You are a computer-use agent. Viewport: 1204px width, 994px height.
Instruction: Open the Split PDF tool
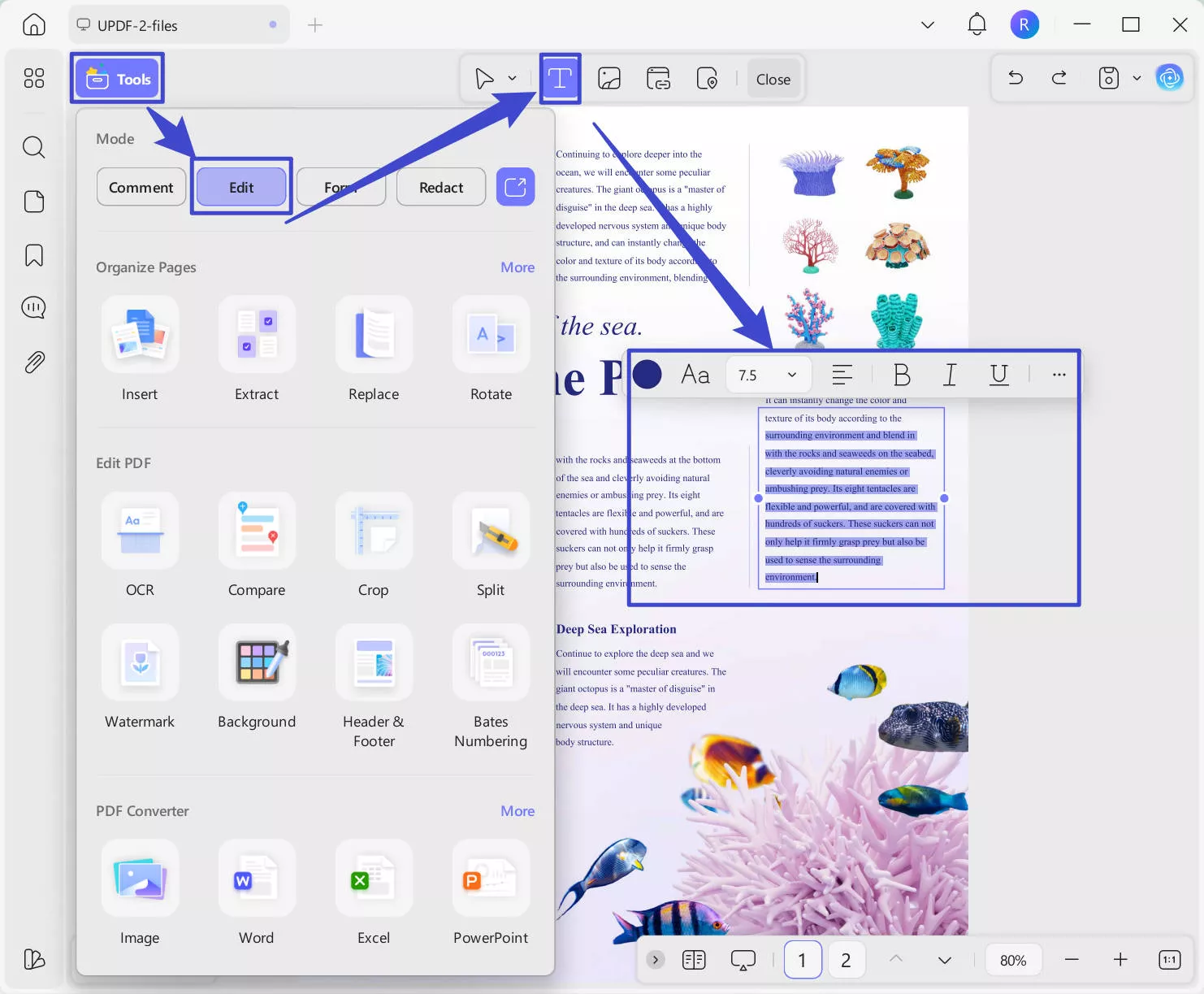pyautogui.click(x=491, y=545)
